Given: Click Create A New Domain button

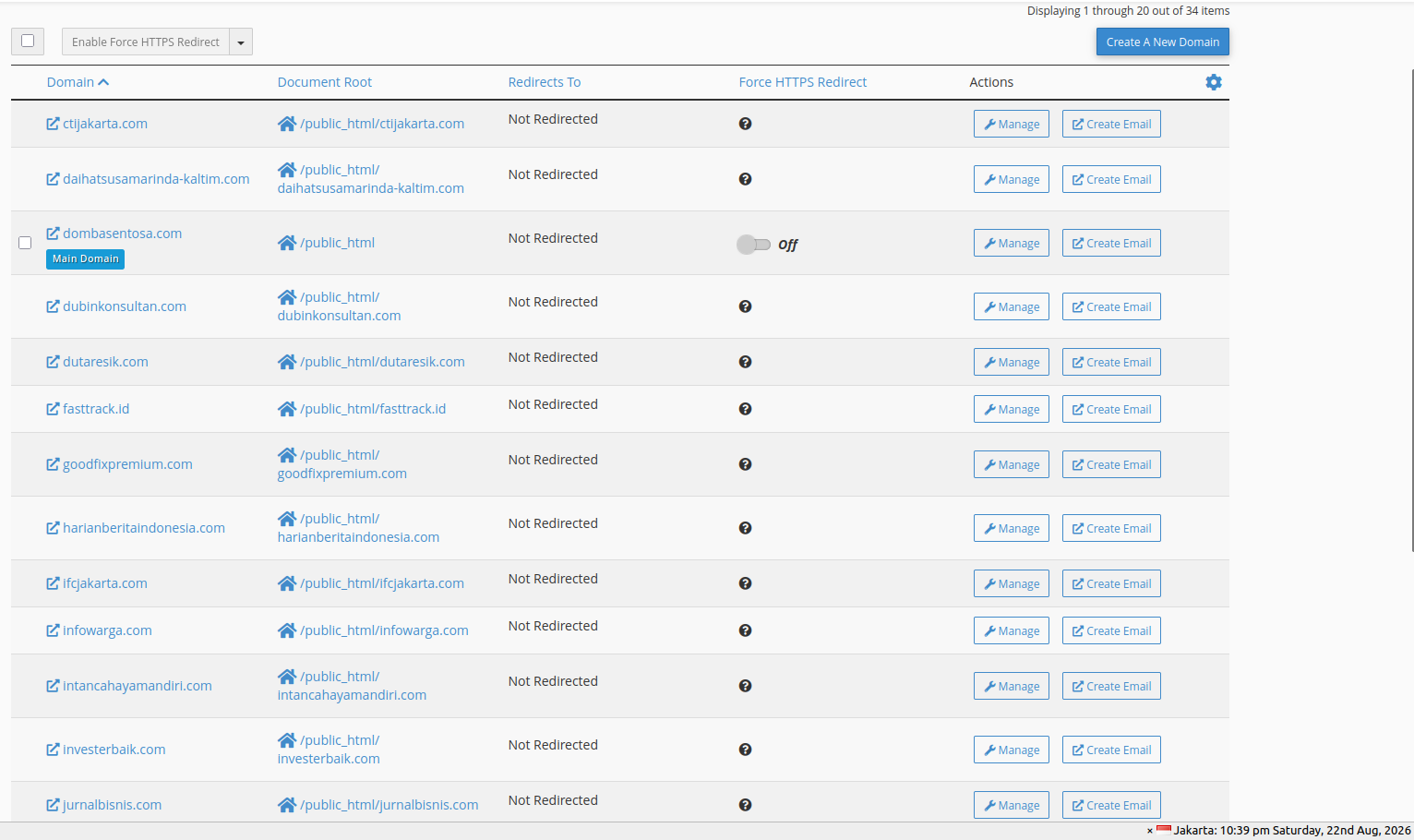Looking at the screenshot, I should click(1163, 42).
